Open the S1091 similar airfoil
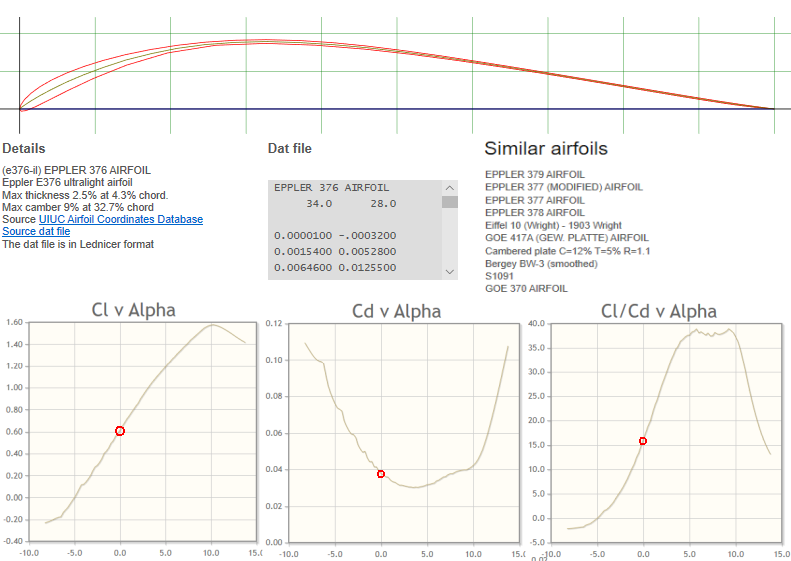This screenshot has width=791, height=561. 499,276
